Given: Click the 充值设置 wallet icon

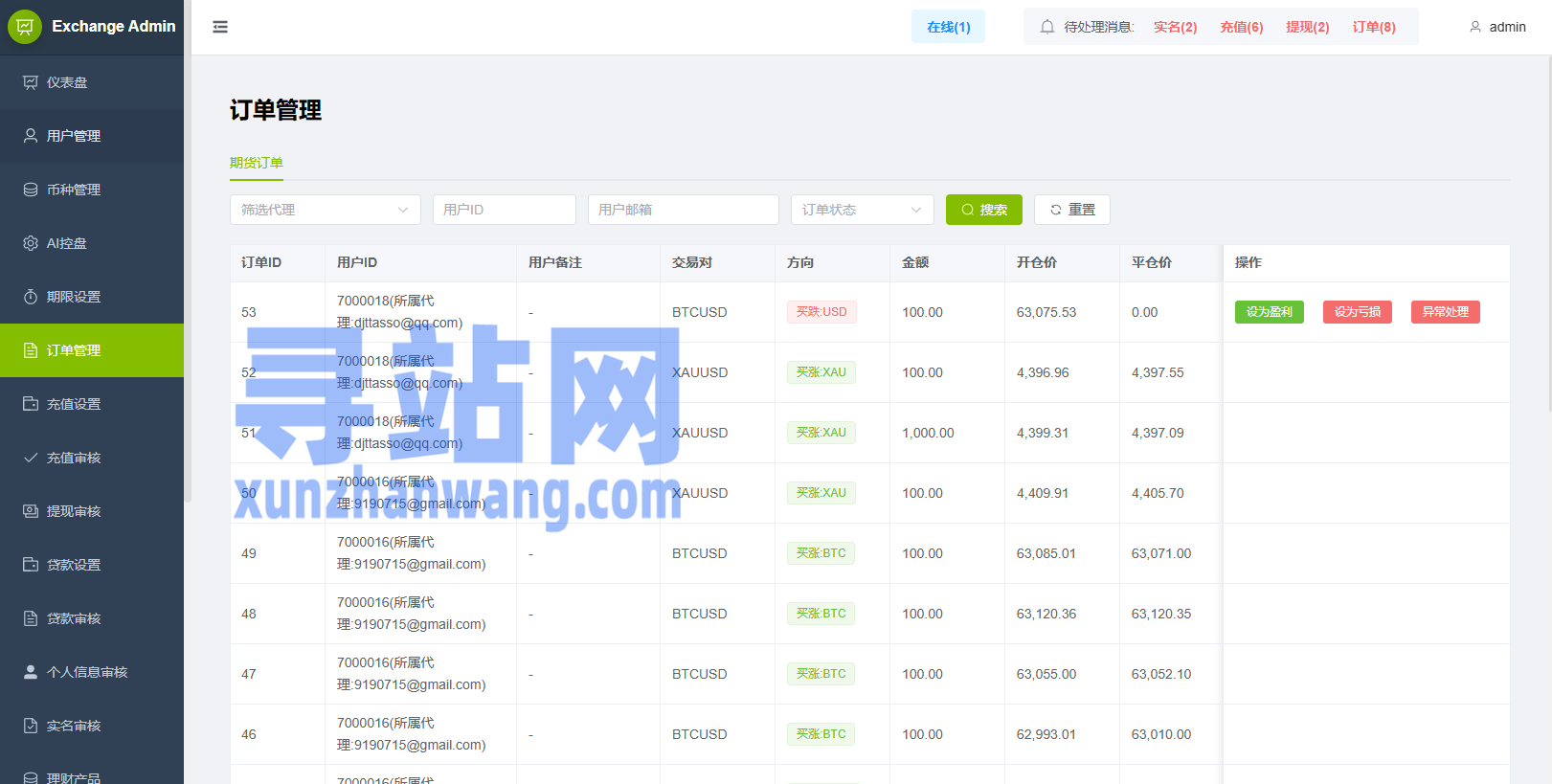Looking at the screenshot, I should (x=31, y=404).
